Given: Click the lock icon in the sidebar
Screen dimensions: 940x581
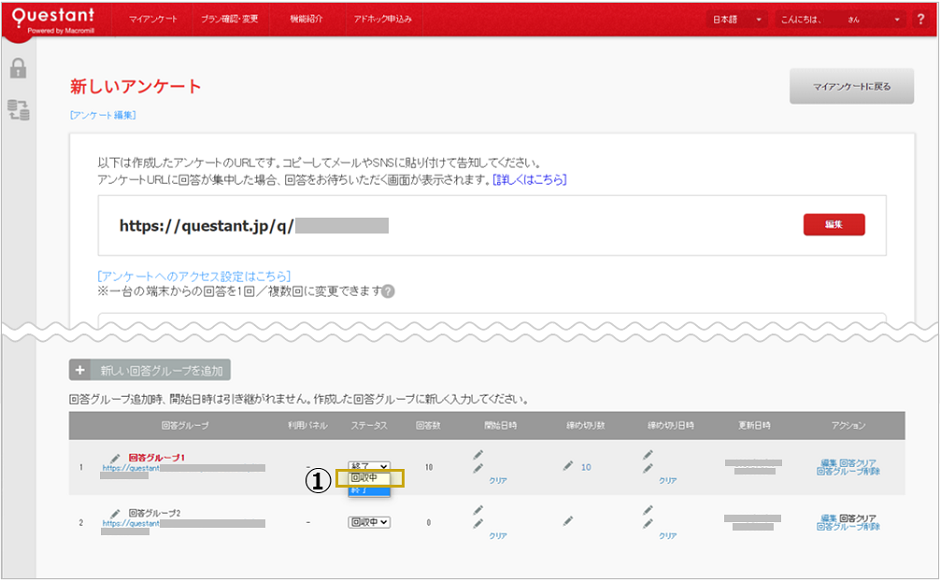Looking at the screenshot, I should 18,68.
